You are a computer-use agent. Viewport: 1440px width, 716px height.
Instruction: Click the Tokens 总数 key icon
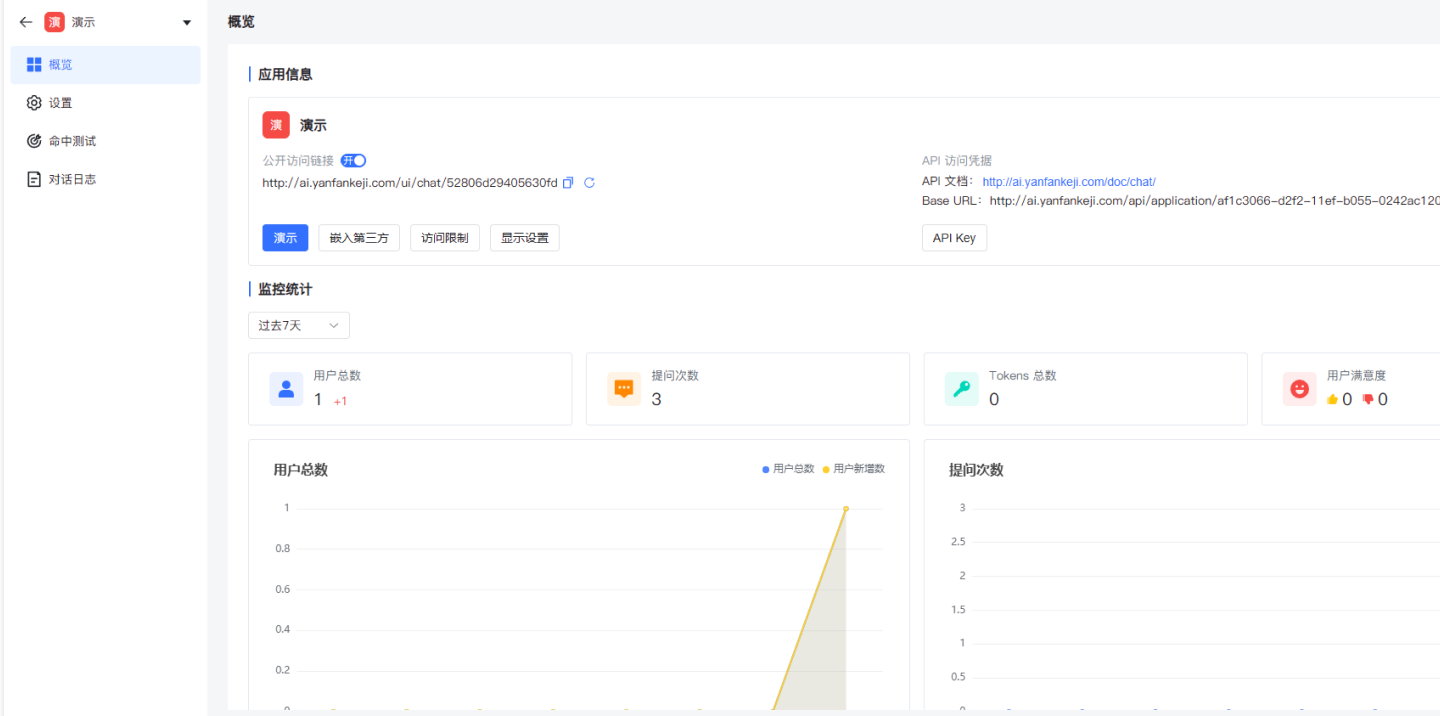962,389
